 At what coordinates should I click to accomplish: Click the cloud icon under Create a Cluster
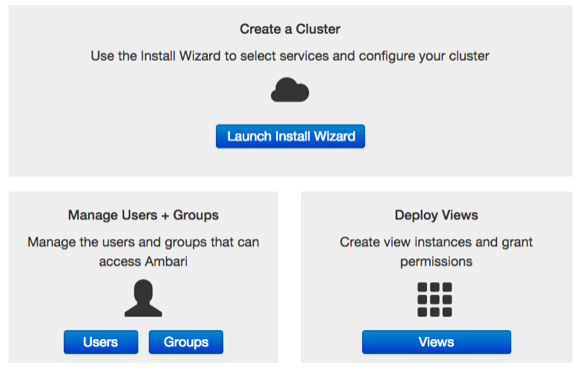(x=290, y=90)
